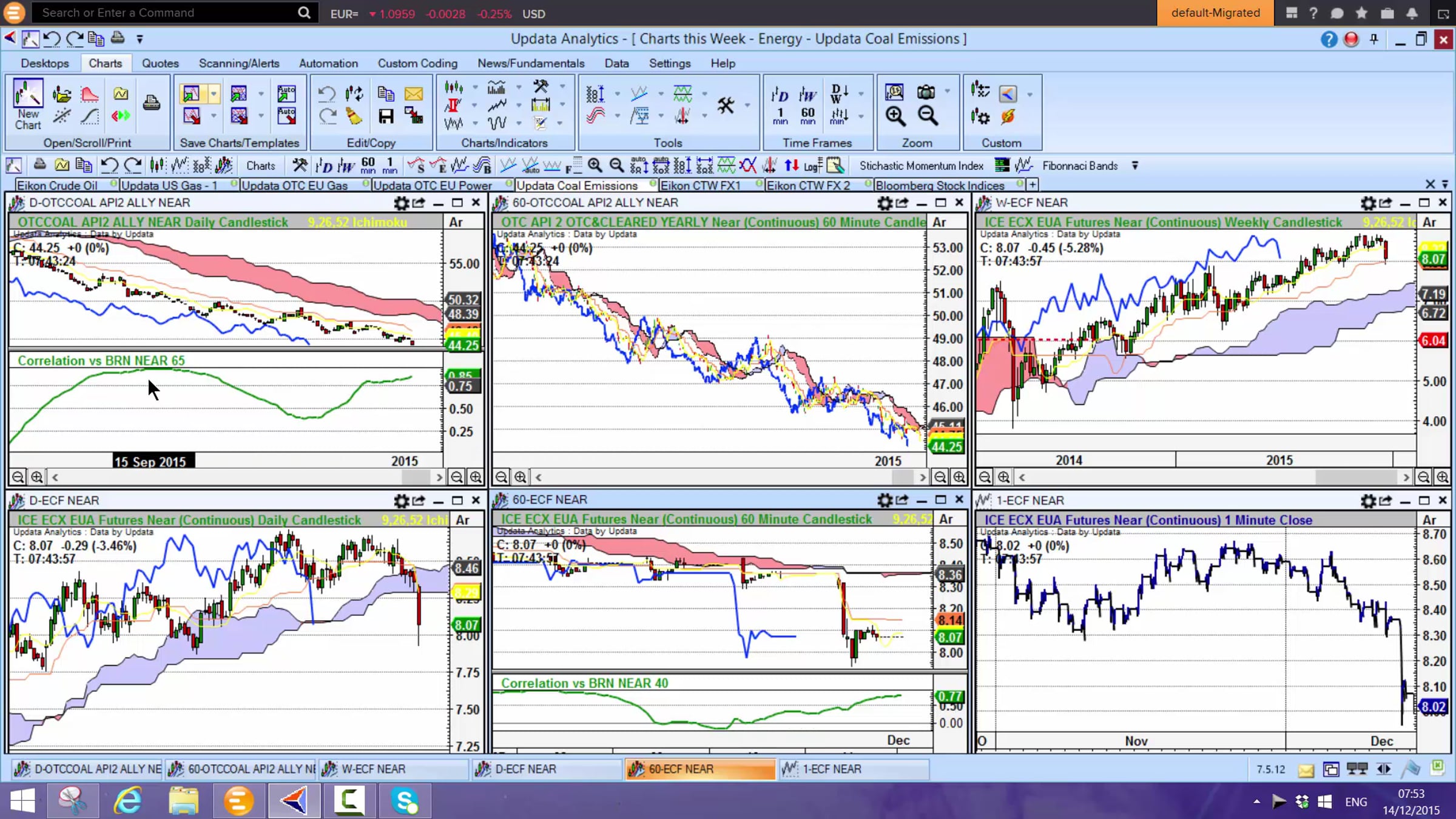This screenshot has height=819, width=1456.
Task: Select the 60 min time frame in ribbon
Action: (x=807, y=116)
